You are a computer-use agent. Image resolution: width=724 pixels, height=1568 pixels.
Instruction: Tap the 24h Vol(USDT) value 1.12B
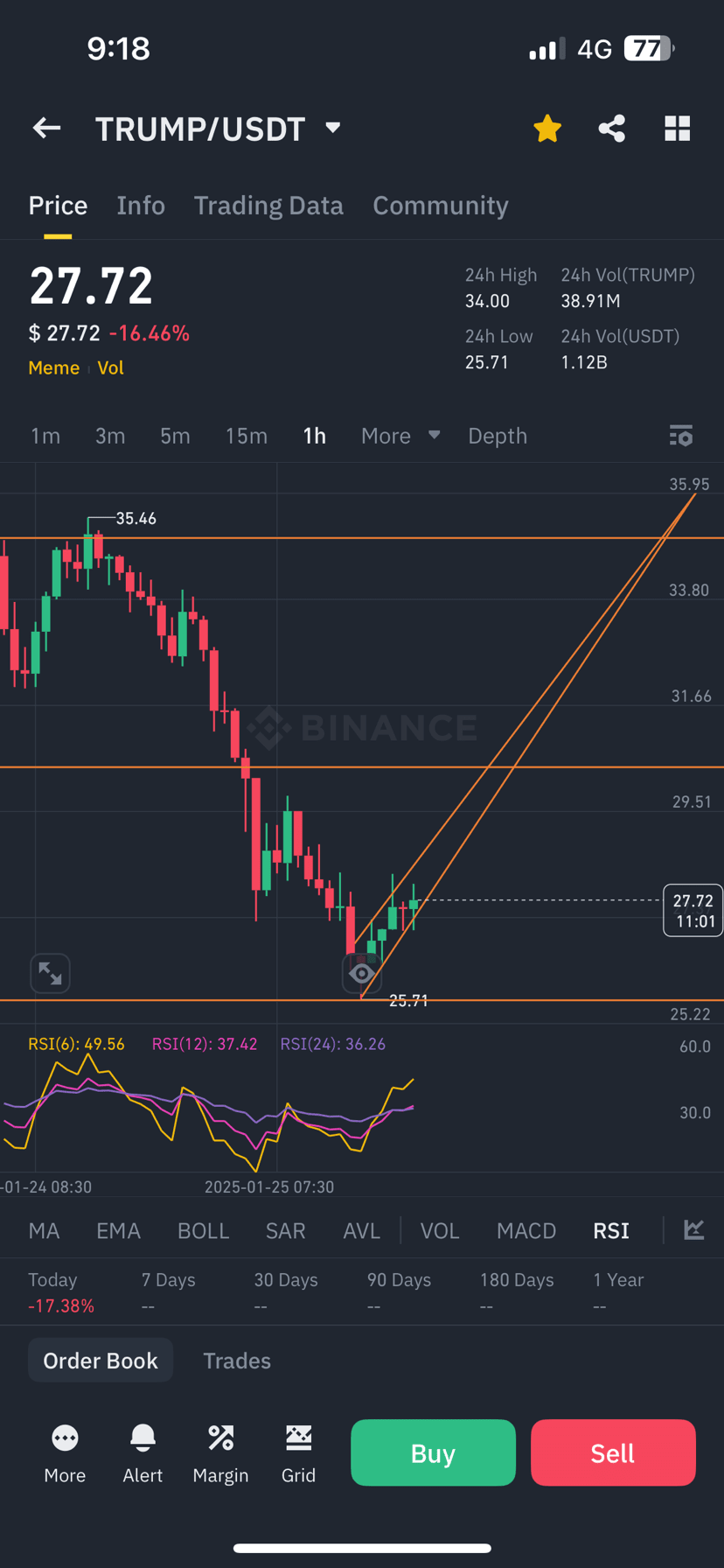584,362
